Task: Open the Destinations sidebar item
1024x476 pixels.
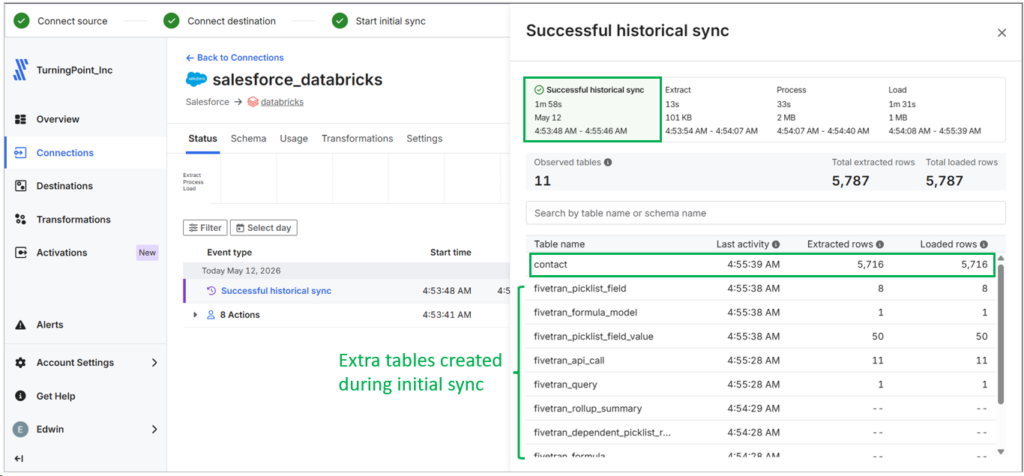Action: (65, 186)
